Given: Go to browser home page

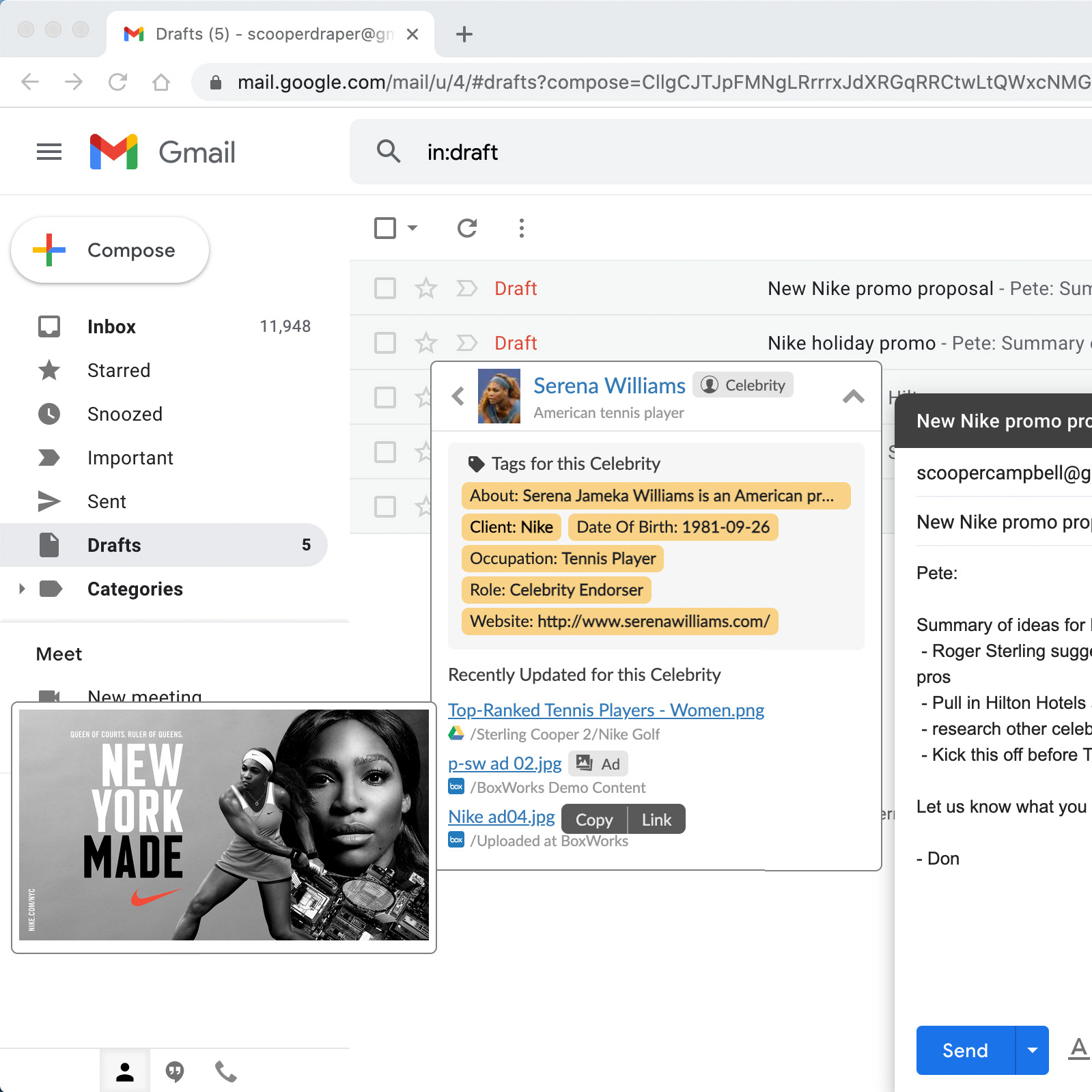Looking at the screenshot, I should pos(161,83).
